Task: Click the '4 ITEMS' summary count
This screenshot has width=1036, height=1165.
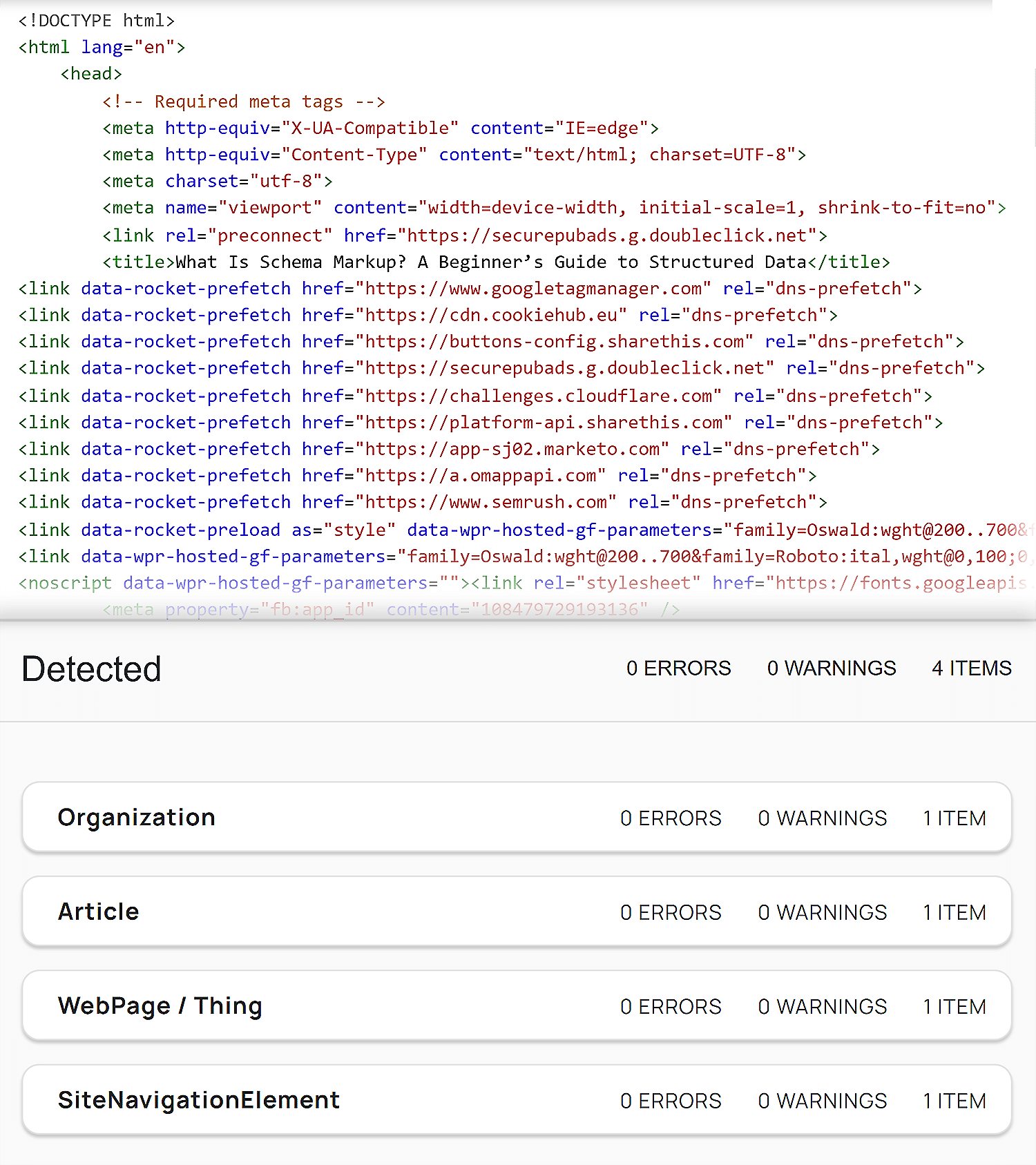Action: pos(971,668)
